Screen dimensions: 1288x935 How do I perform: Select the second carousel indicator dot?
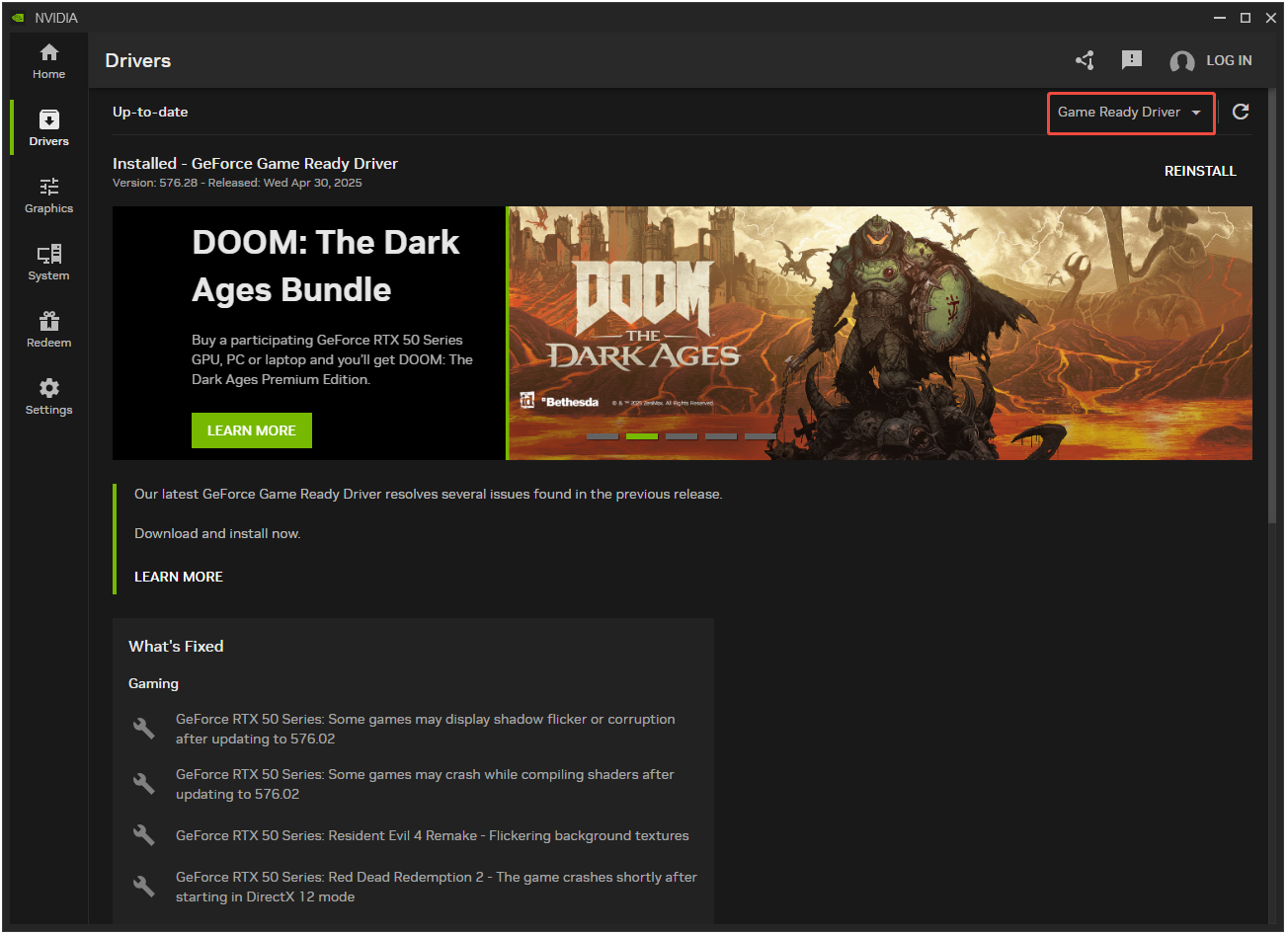[642, 435]
